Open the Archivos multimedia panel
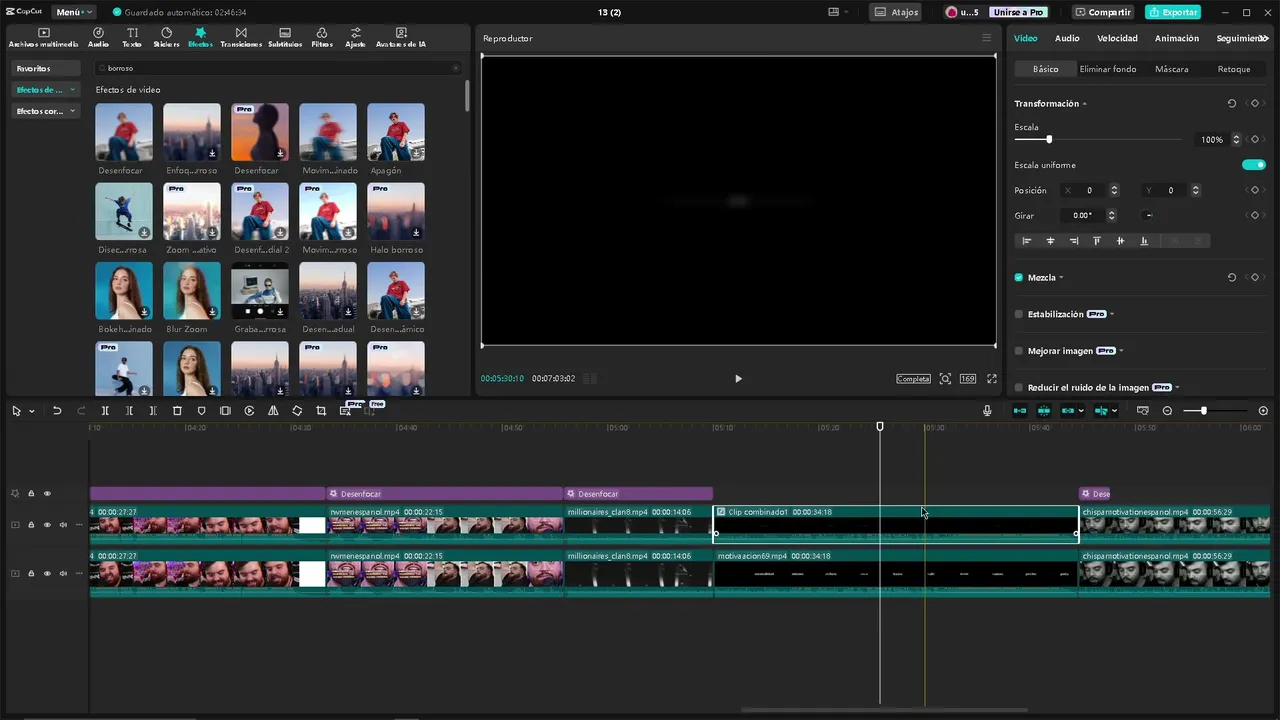Image resolution: width=1280 pixels, height=720 pixels. coord(43,38)
